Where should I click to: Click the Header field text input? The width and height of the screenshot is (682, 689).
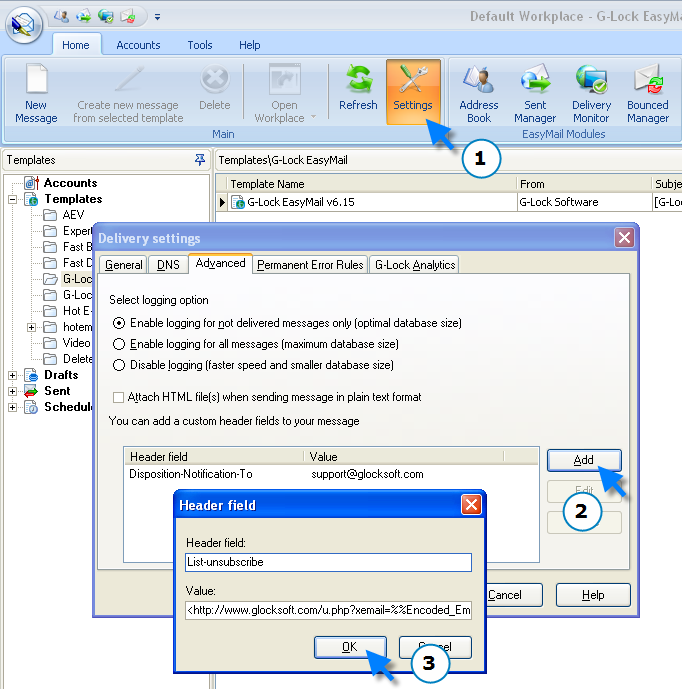(x=328, y=562)
